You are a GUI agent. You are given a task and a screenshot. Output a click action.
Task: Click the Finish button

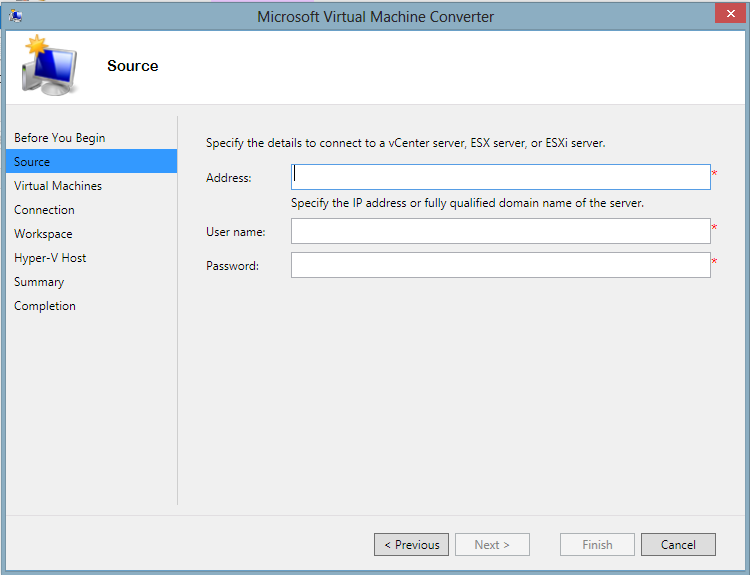597,545
